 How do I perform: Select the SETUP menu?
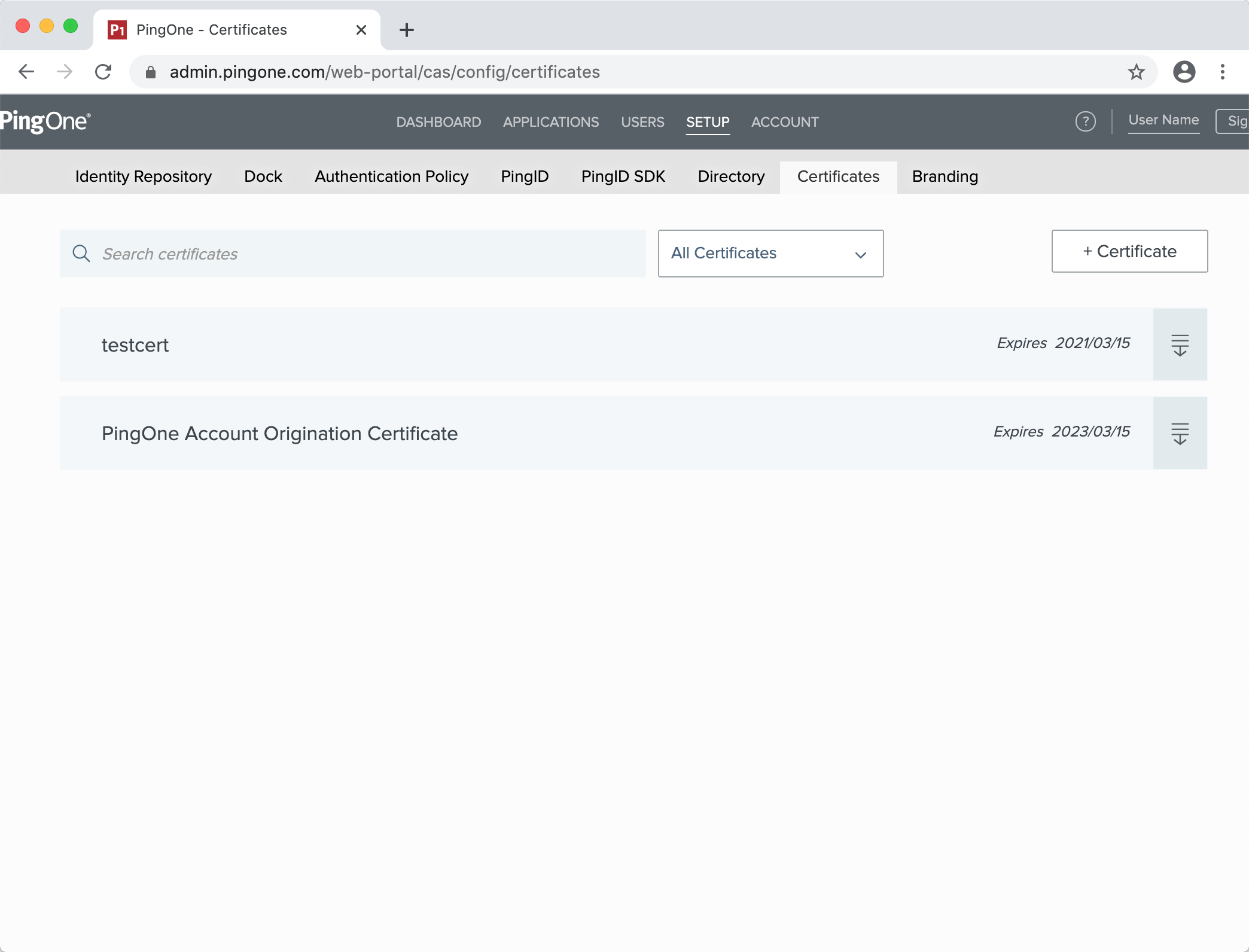708,122
